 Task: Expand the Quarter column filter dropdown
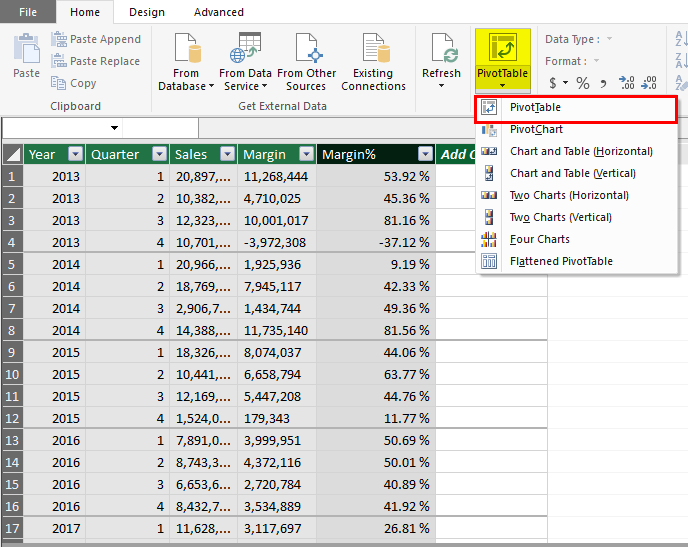pyautogui.click(x=159, y=154)
